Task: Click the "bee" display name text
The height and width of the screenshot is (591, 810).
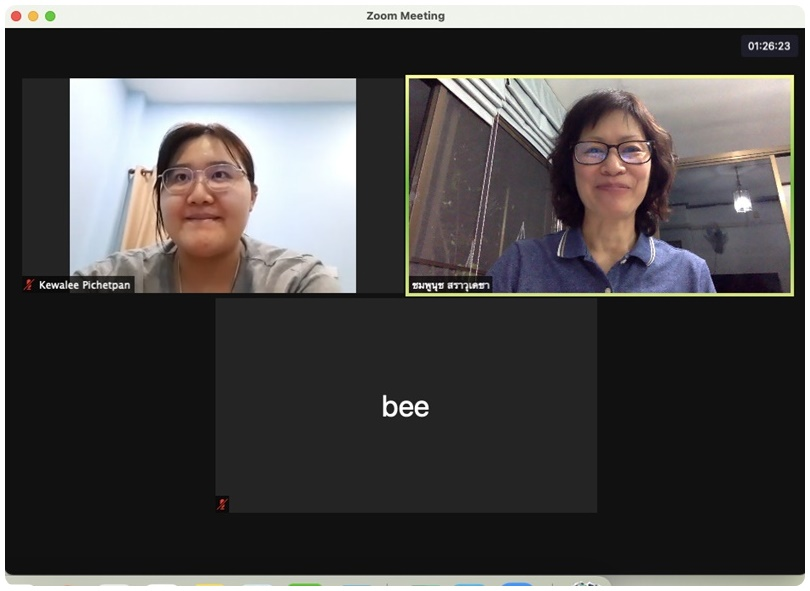Action: tap(405, 406)
